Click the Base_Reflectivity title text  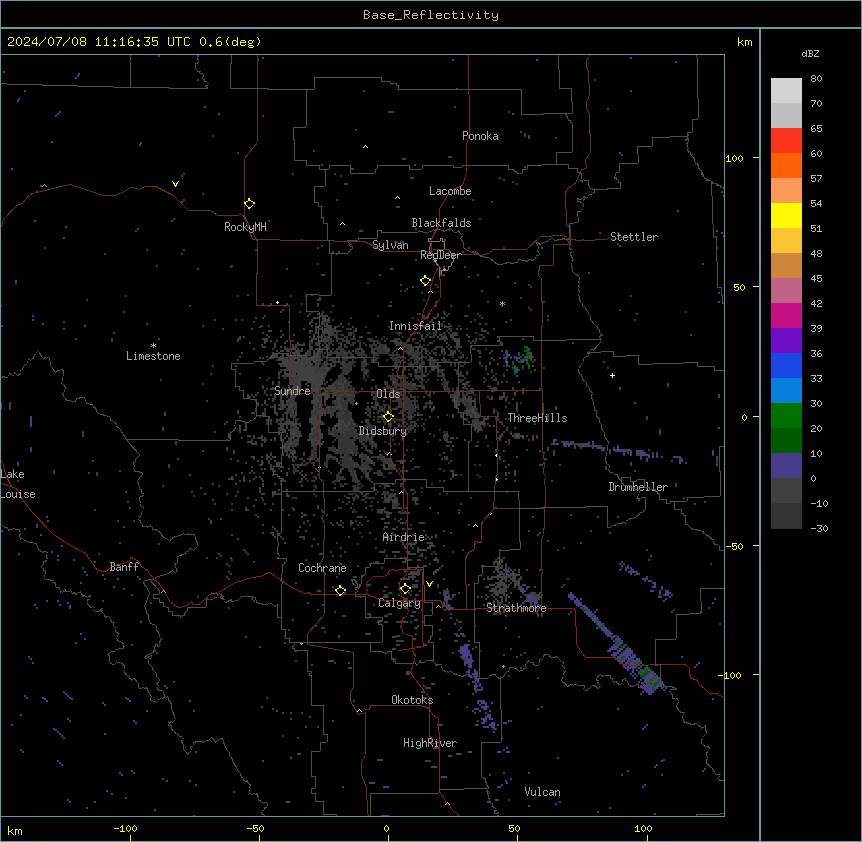pos(431,15)
